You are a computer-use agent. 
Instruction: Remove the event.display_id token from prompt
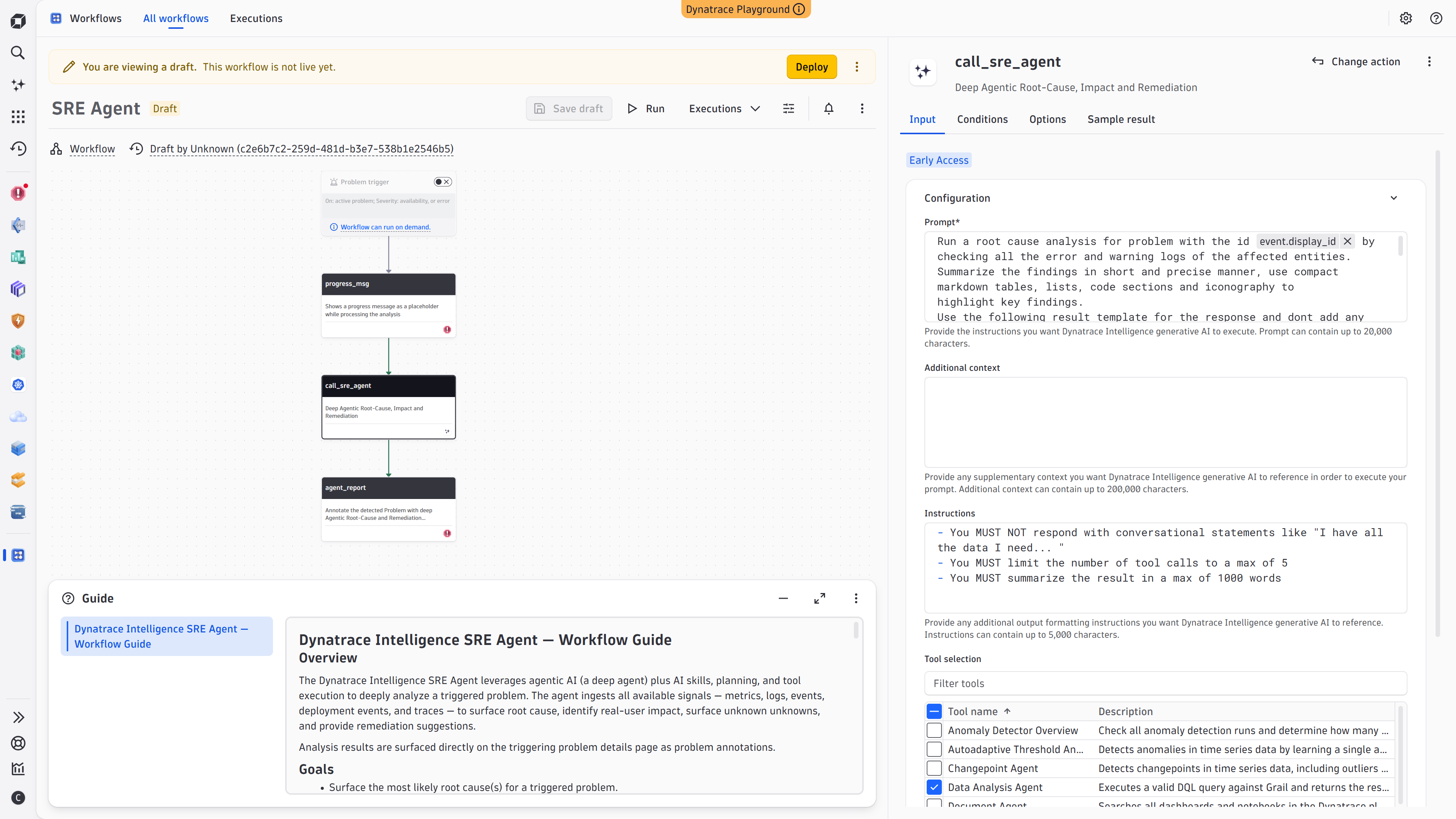[x=1348, y=242]
